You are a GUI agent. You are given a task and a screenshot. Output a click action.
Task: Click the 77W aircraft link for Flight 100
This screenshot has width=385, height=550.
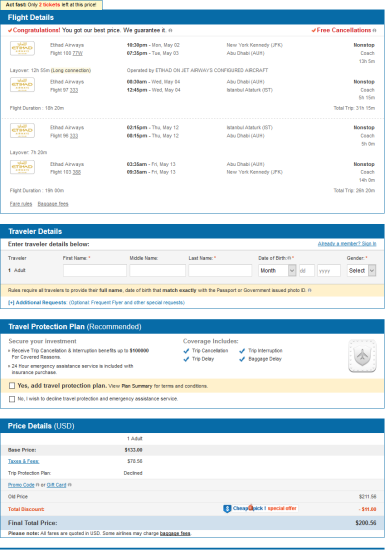pyautogui.click(x=78, y=53)
